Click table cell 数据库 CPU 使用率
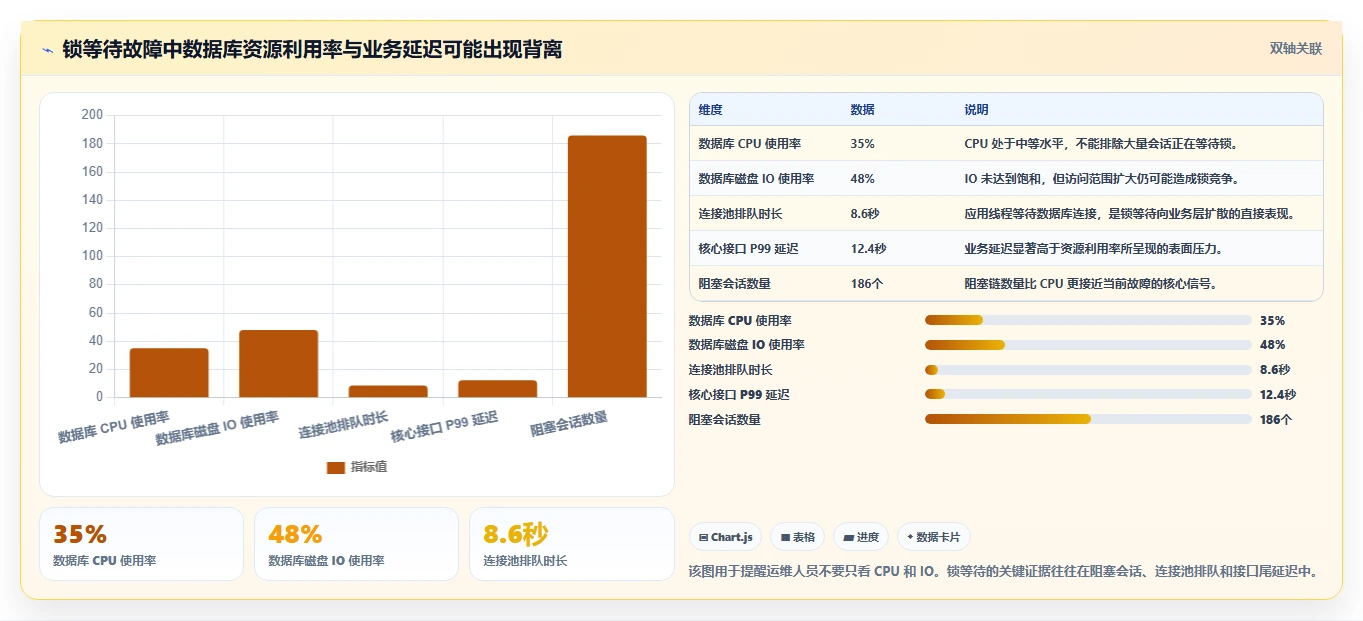 pyautogui.click(x=749, y=144)
